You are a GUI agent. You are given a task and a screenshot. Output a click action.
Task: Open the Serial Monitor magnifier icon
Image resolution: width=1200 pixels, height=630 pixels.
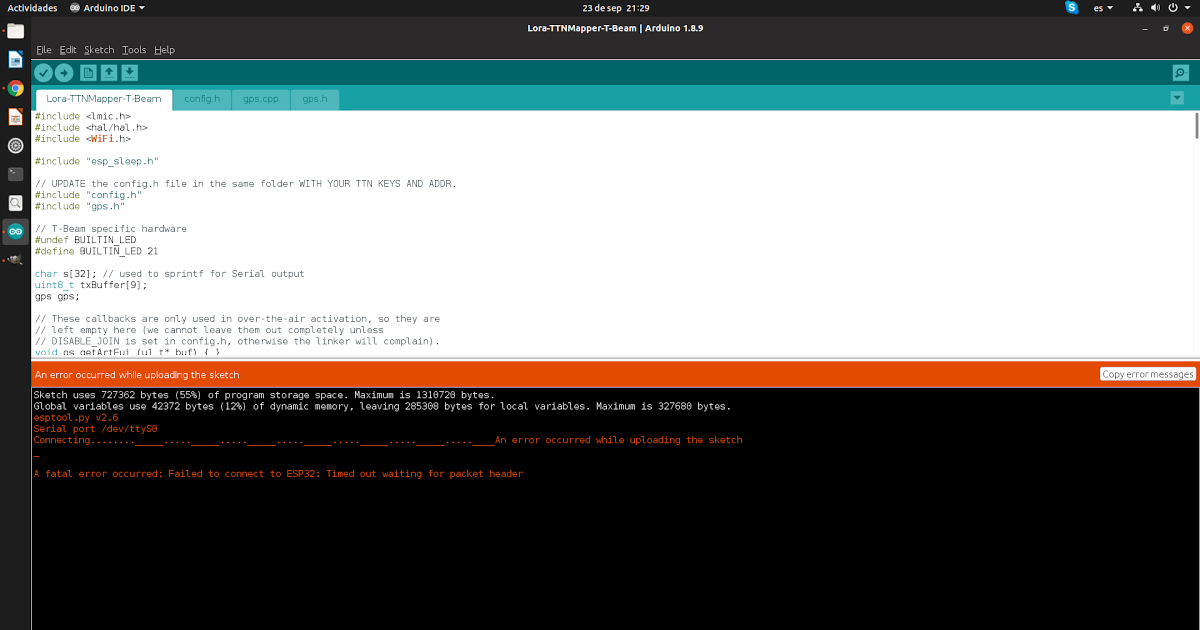click(x=1181, y=72)
